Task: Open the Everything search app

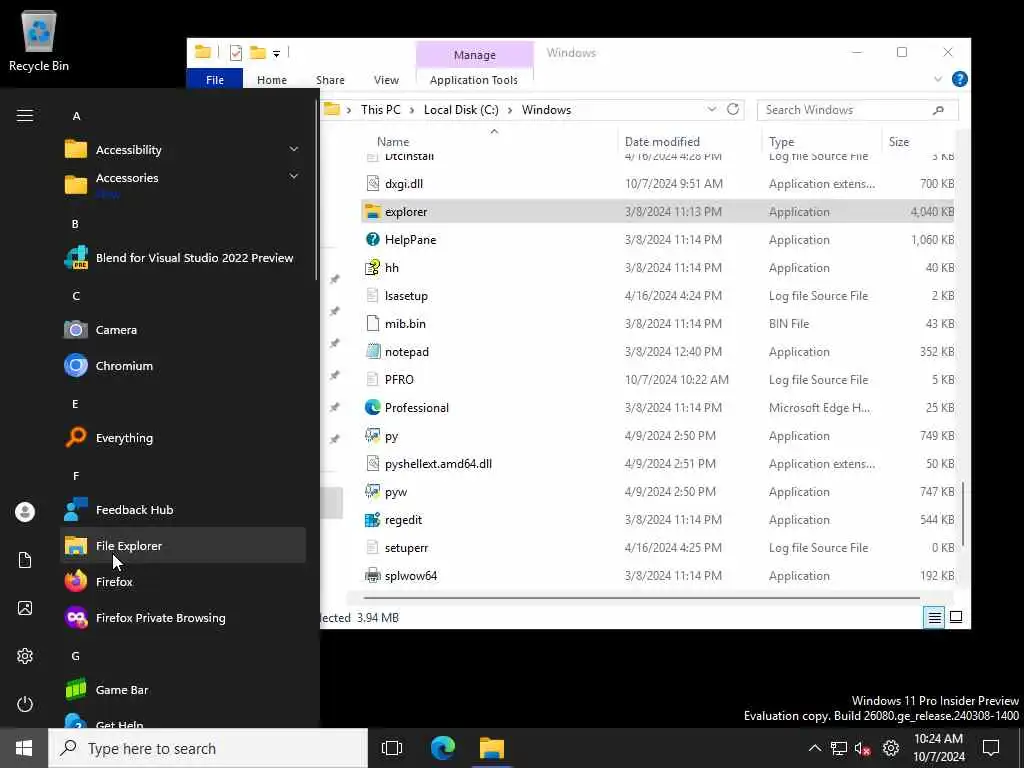Action: pos(183,438)
